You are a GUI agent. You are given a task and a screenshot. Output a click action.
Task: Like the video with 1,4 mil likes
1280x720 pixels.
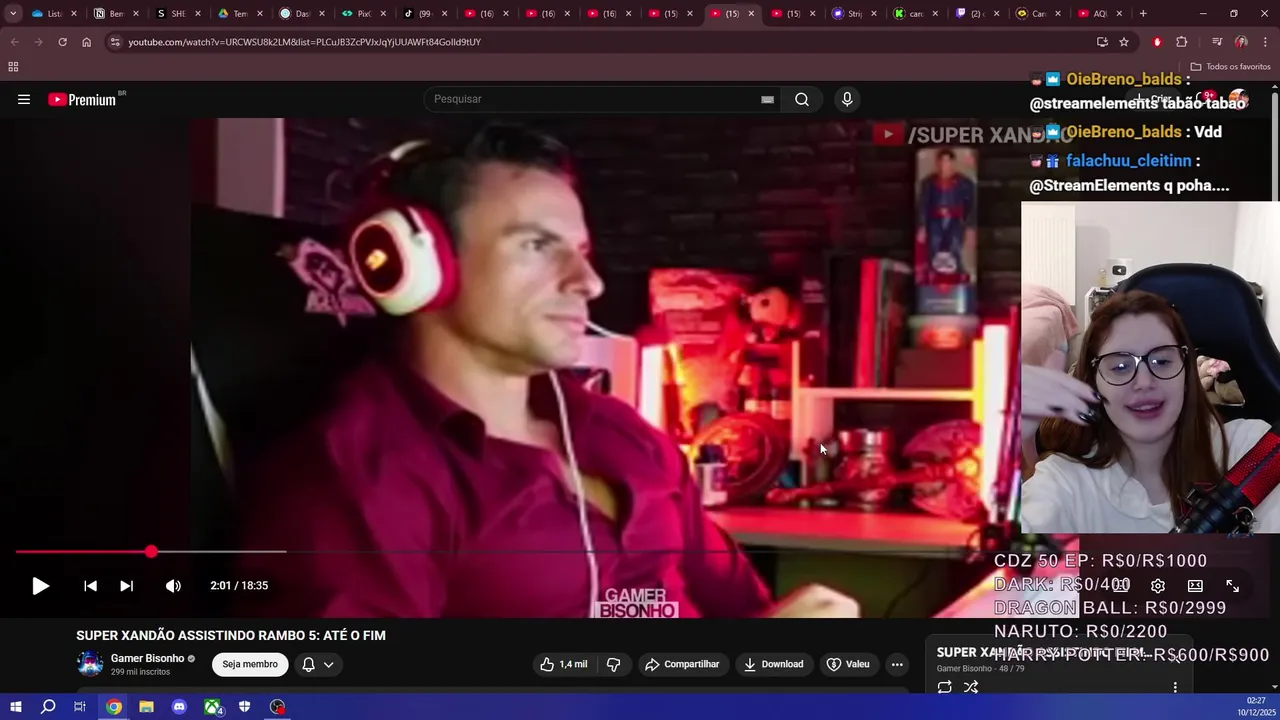coord(563,664)
